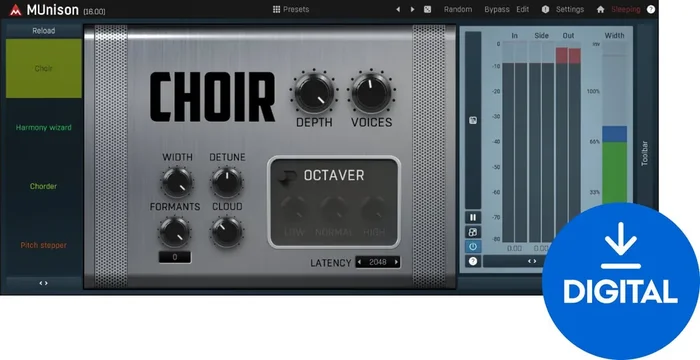Click the copy icon on meter sidebar
700x360 pixels.
click(473, 120)
